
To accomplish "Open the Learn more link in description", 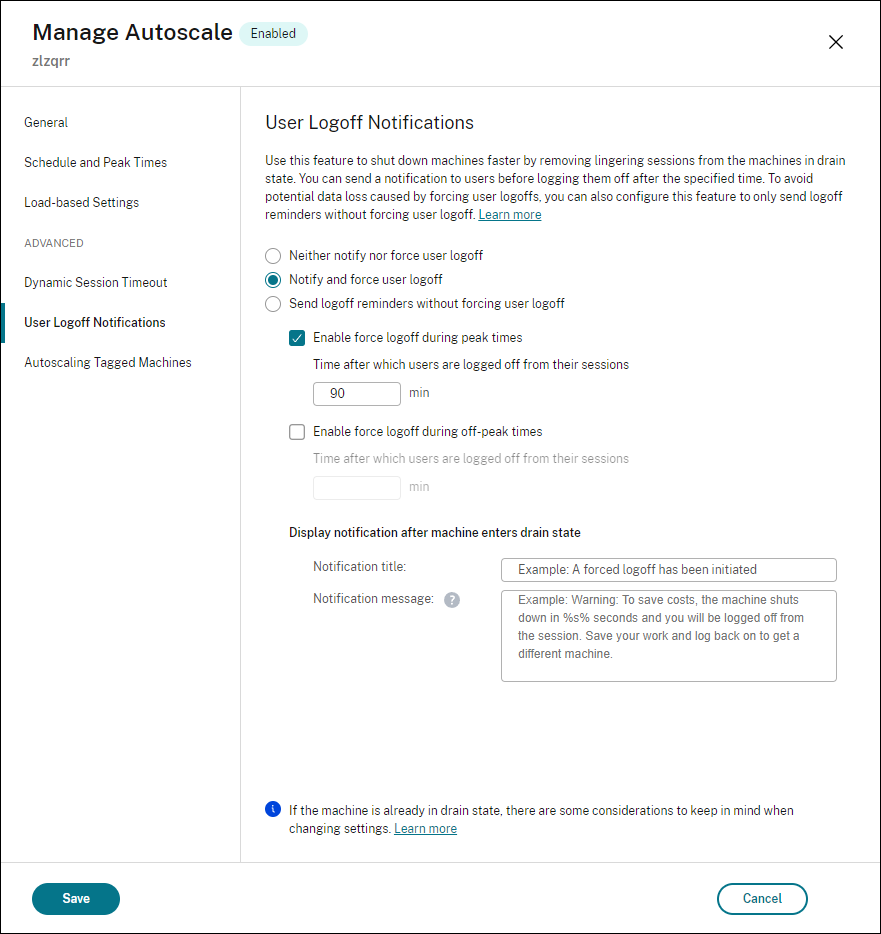I will (x=510, y=215).
